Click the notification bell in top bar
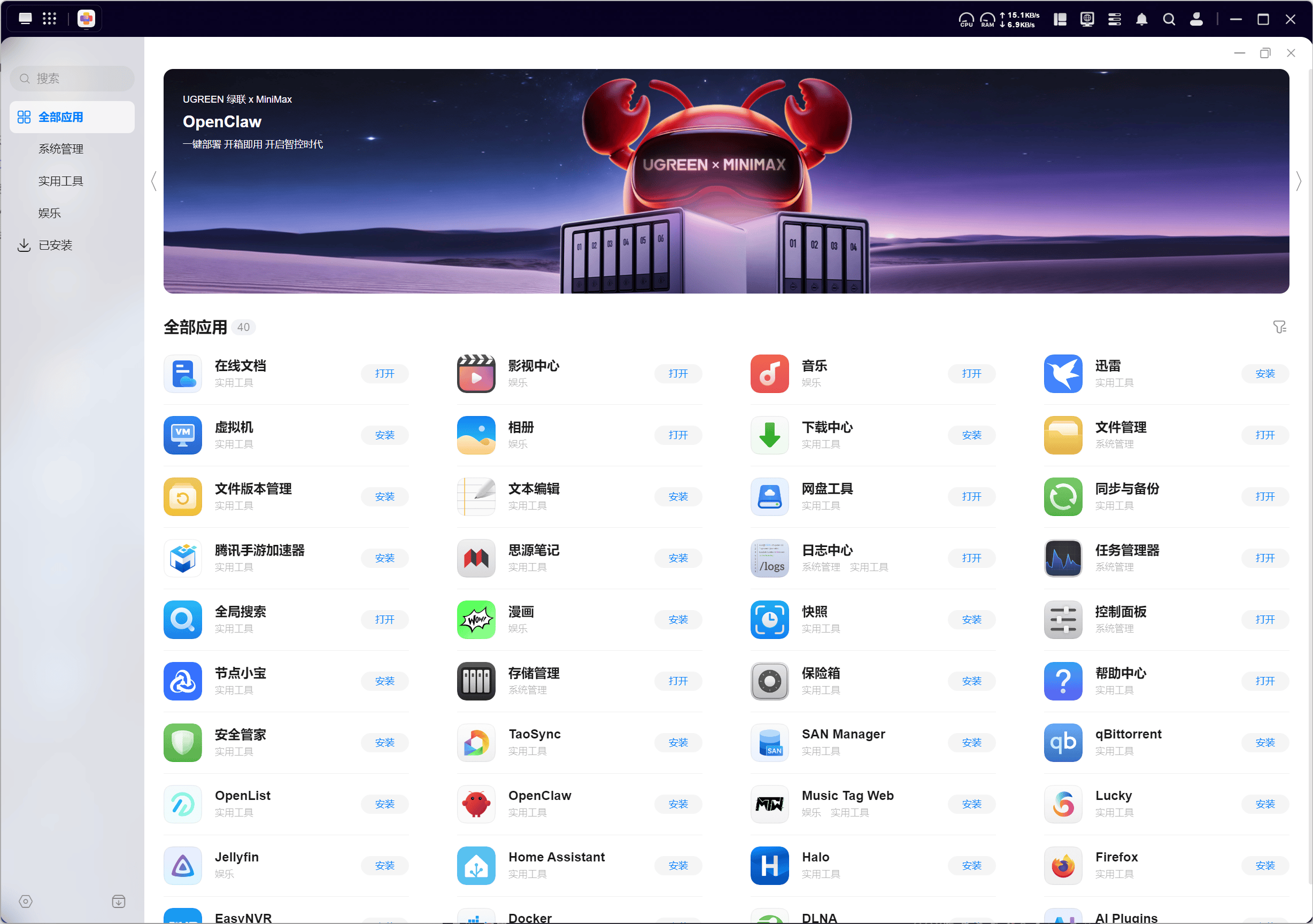This screenshot has height=924, width=1313. coord(1141,19)
